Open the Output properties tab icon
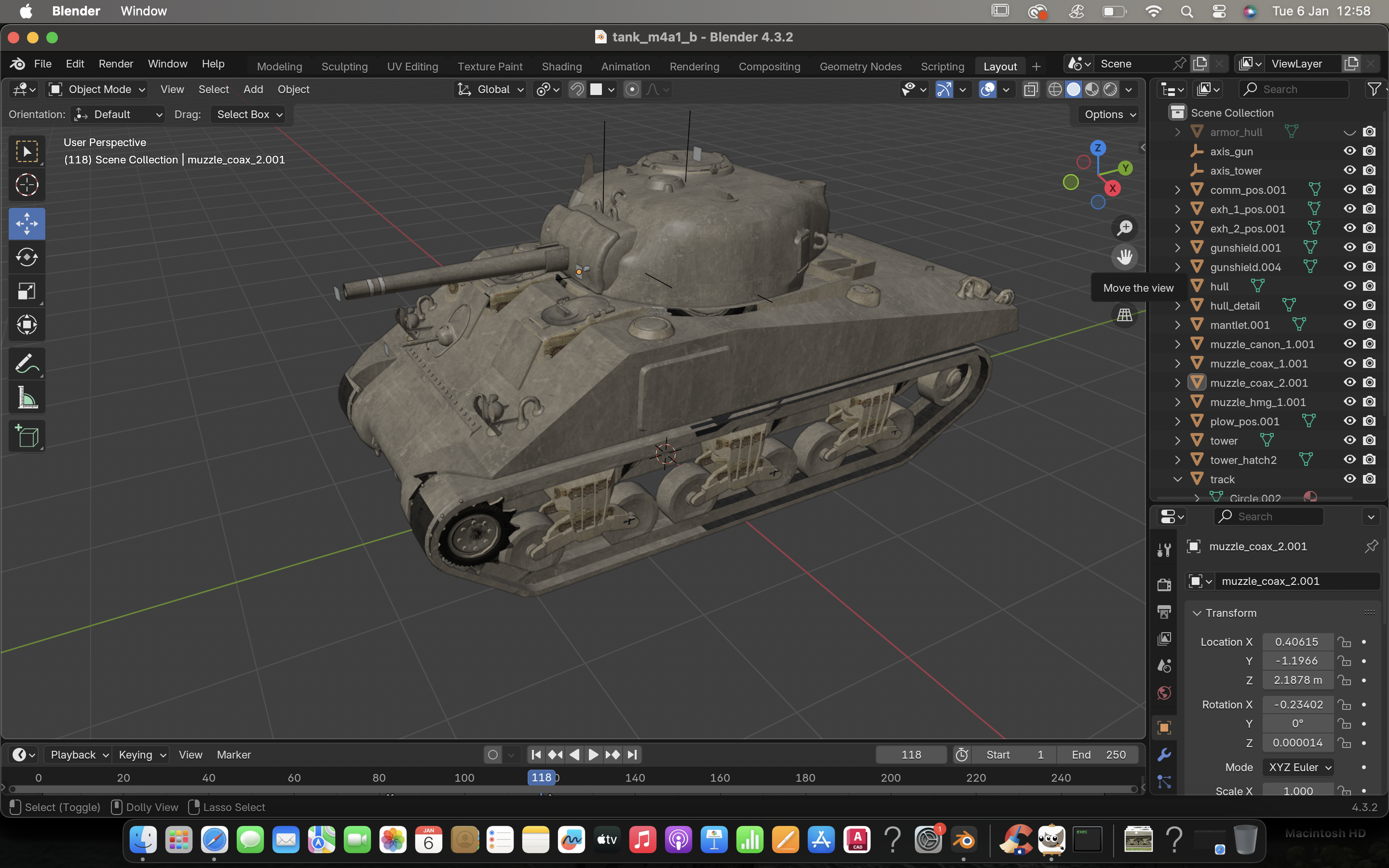1389x868 pixels. pos(1164,611)
